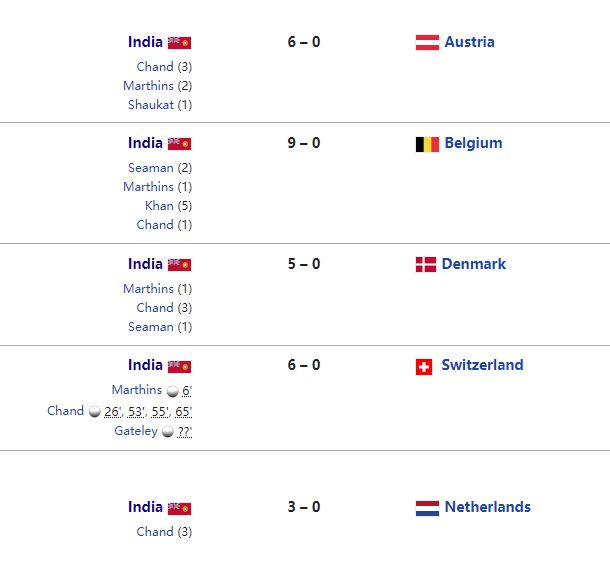Click goal ball icon next to Gateley
The height and width of the screenshot is (561, 610).
(167, 432)
